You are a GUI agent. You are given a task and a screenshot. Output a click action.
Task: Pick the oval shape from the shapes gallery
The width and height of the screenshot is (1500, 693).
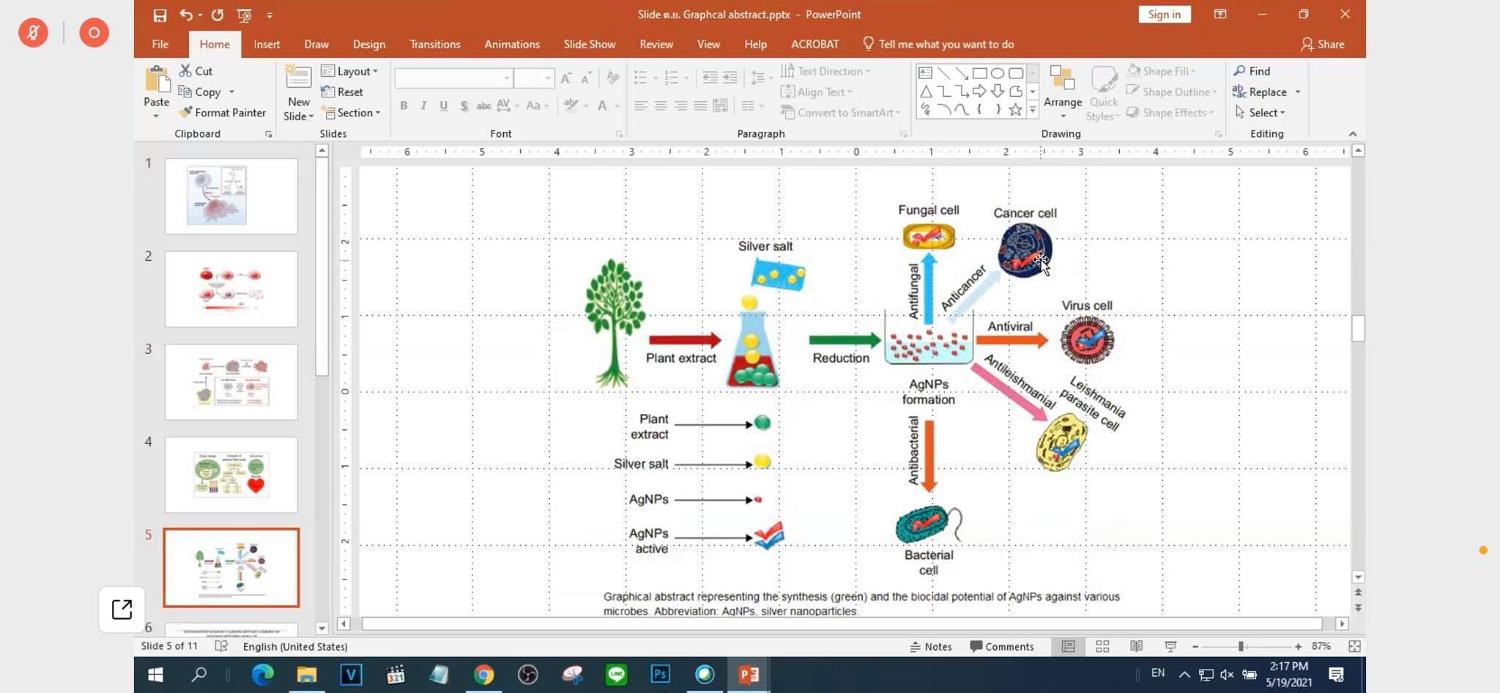coord(998,73)
